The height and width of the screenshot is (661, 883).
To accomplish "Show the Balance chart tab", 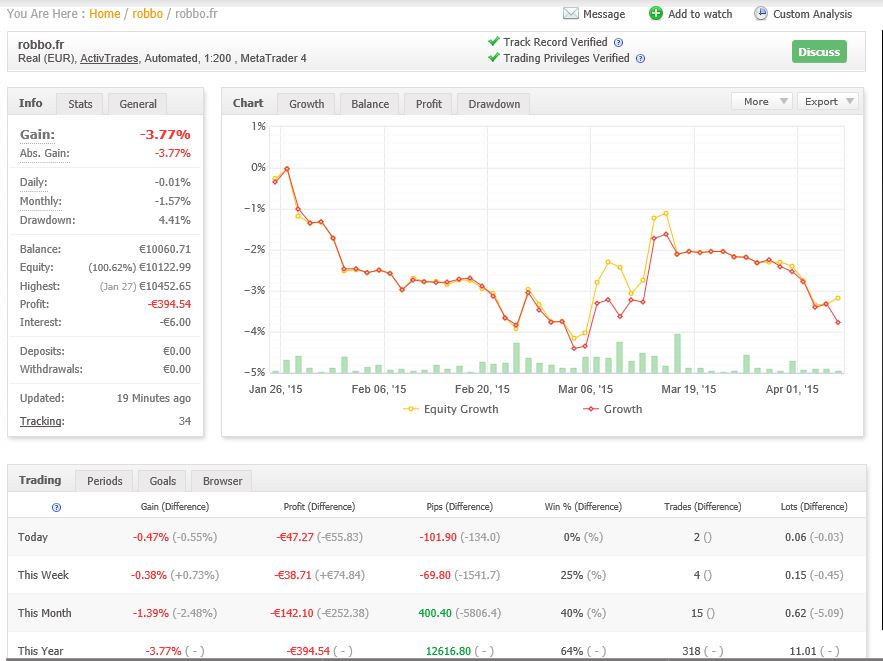I will coord(369,104).
